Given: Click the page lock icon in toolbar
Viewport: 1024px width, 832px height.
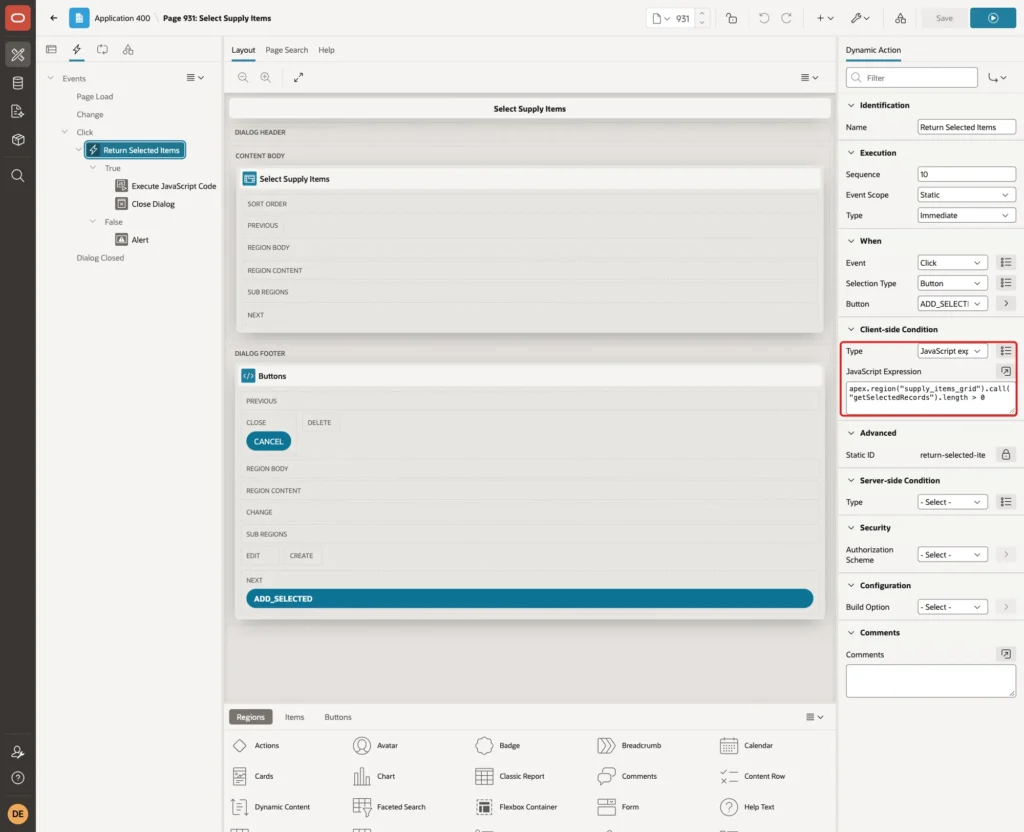Looking at the screenshot, I should [x=731, y=18].
